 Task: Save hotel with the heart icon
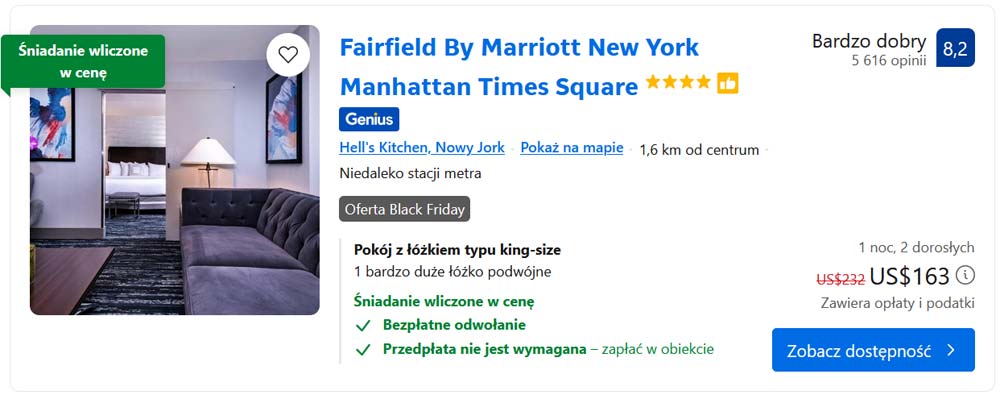click(x=288, y=55)
